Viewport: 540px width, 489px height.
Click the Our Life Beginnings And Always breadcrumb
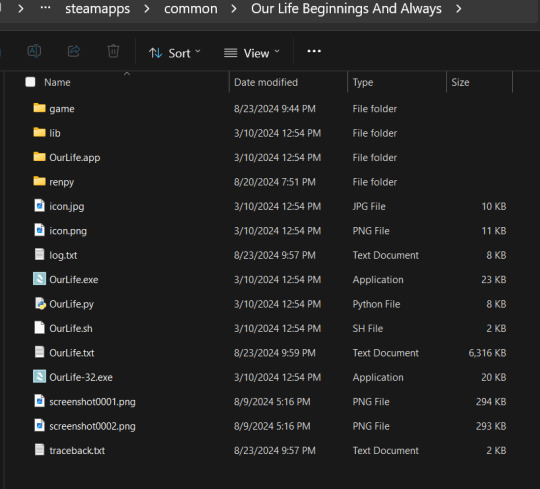tap(346, 9)
